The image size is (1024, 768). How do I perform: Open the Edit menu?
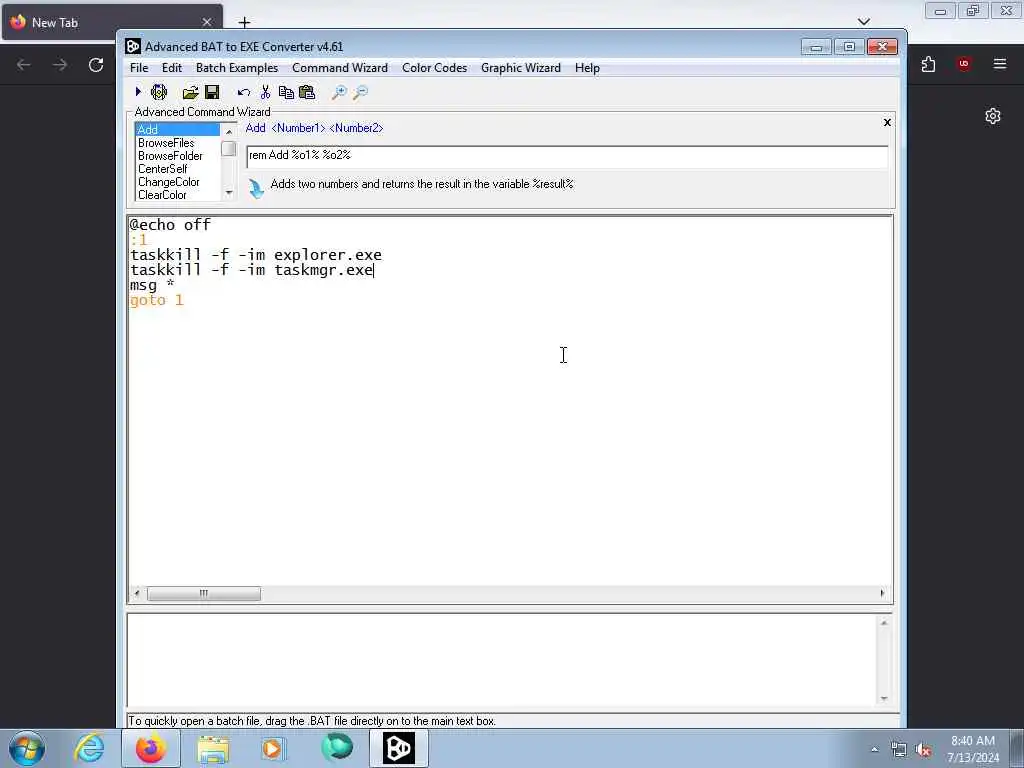tap(172, 68)
